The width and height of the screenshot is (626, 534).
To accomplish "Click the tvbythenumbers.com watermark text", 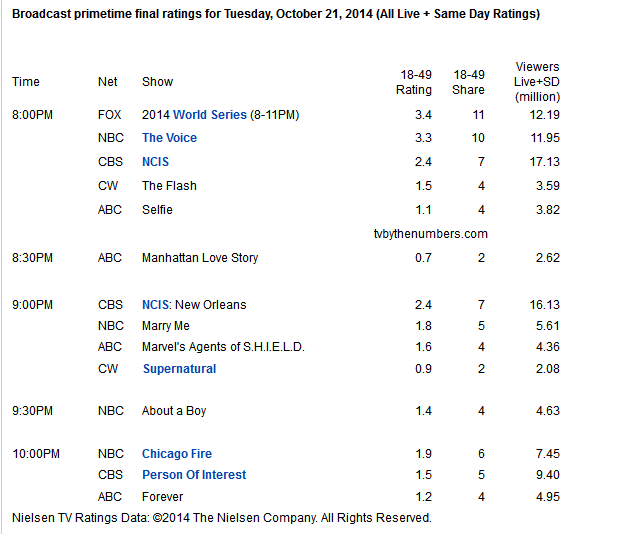I will [x=430, y=234].
